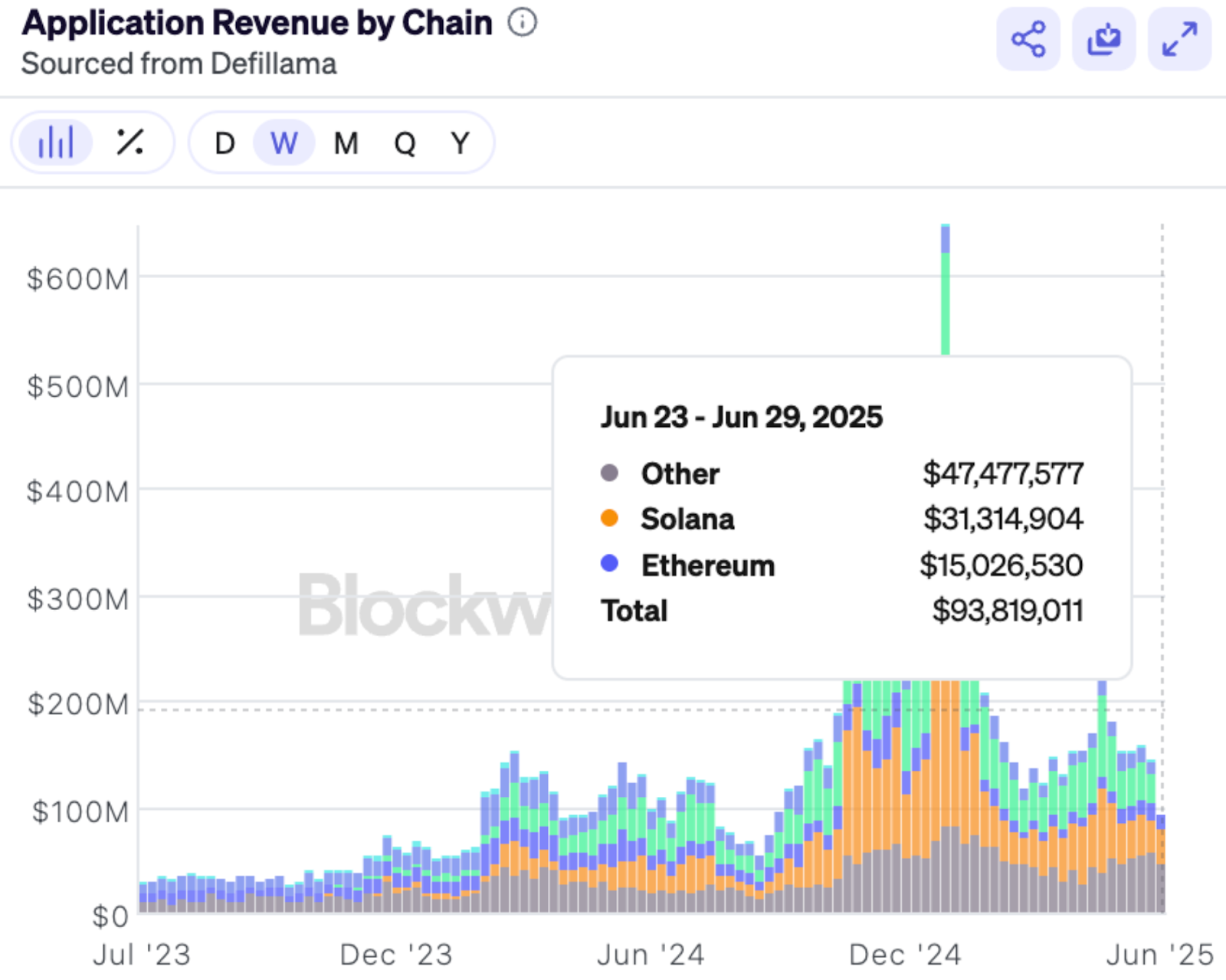
Task: Click the tallest spike bar above $600M
Action: pos(946,290)
